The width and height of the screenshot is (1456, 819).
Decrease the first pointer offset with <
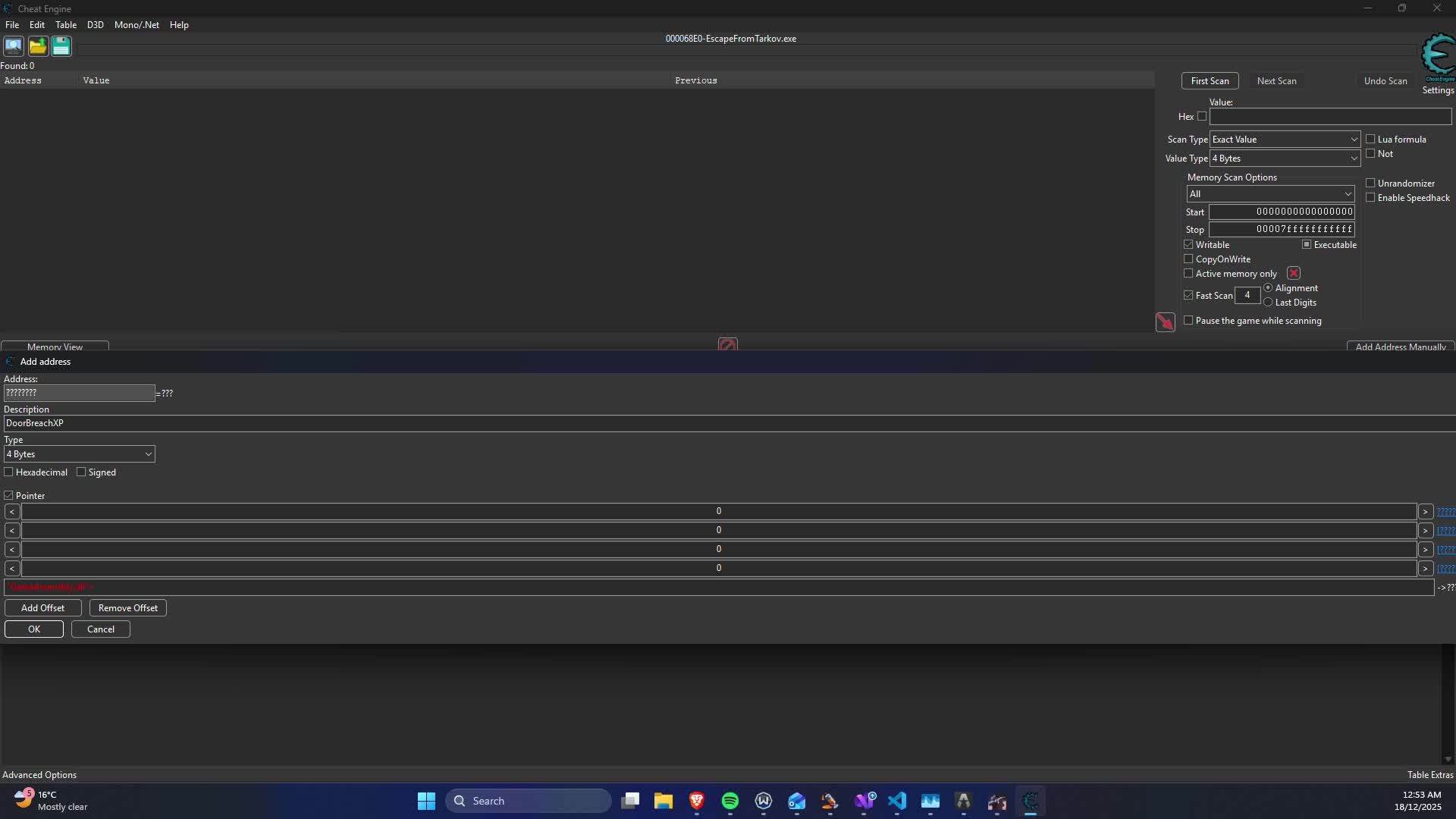click(x=12, y=512)
